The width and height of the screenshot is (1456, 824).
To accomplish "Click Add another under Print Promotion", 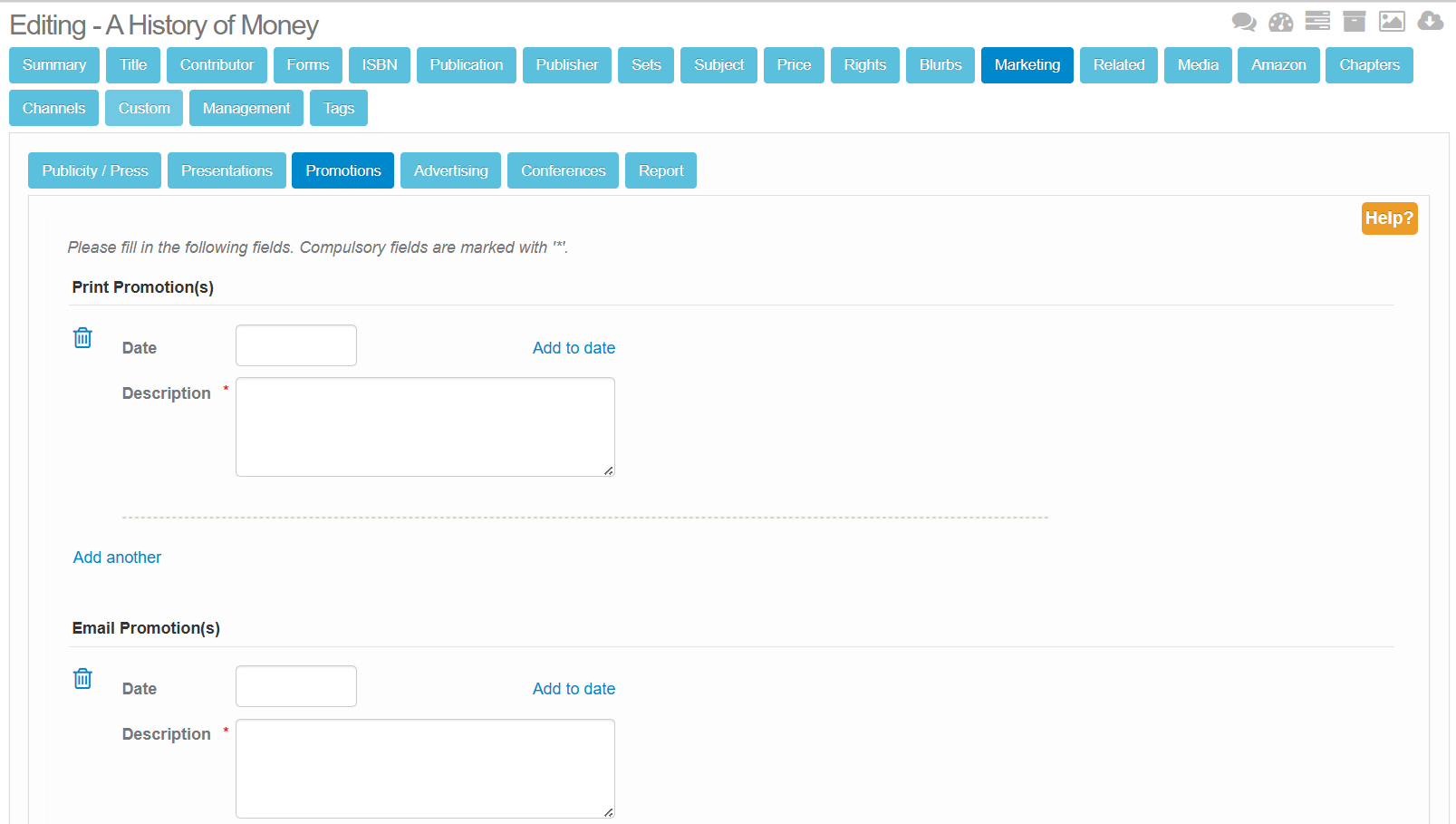I will [x=117, y=557].
